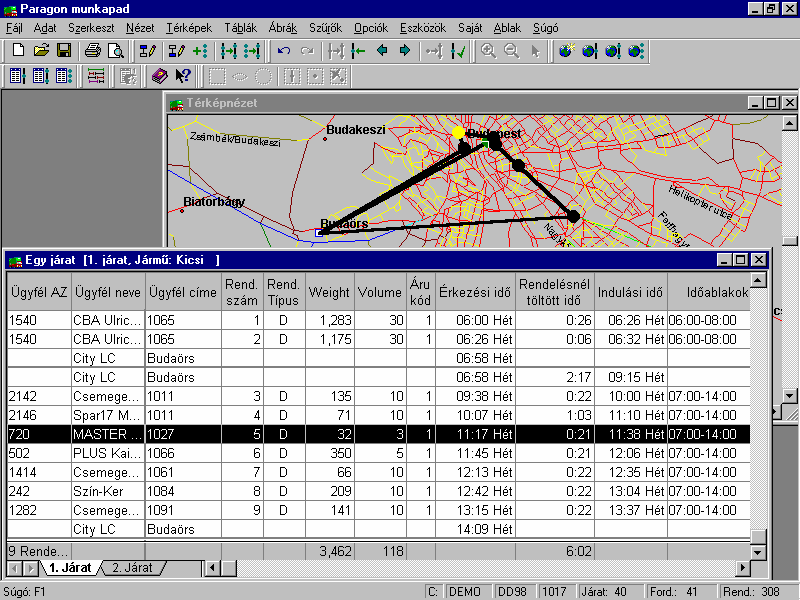The height and width of the screenshot is (600, 800).
Task: Click the teal right arrow icon
Action: (x=405, y=51)
